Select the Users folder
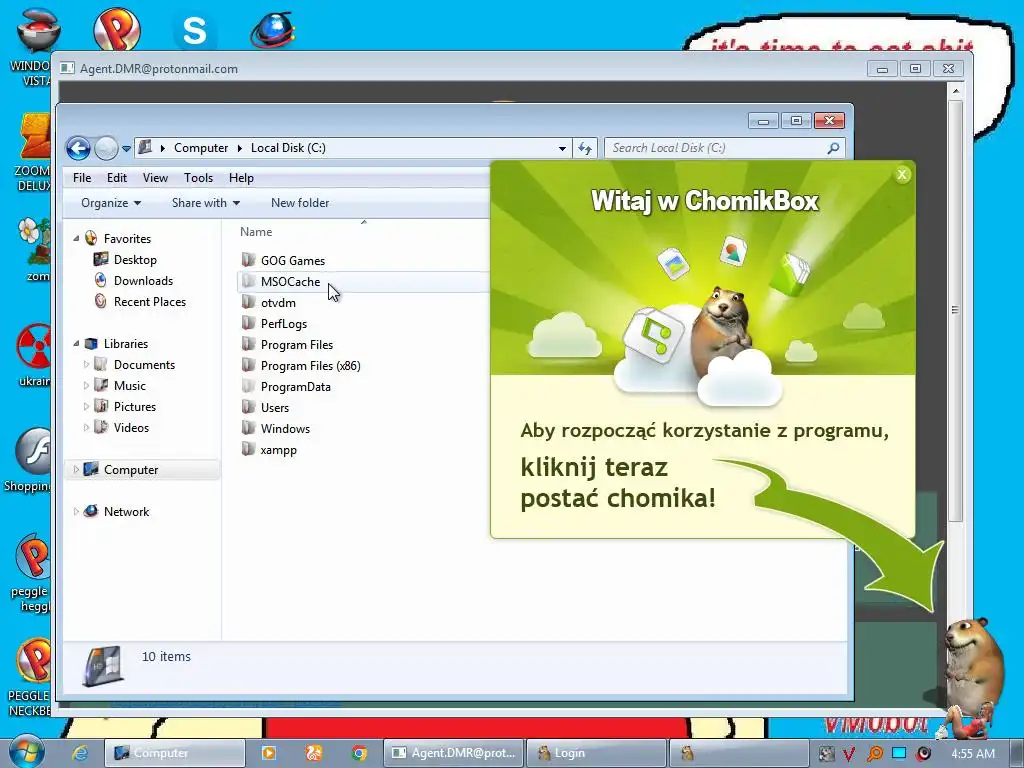The height and width of the screenshot is (768, 1024). [274, 408]
